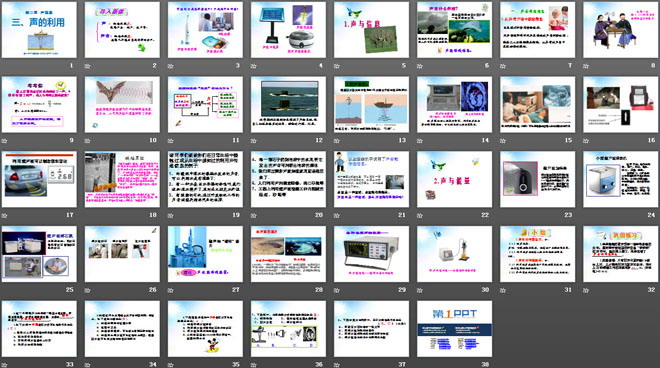Select slide 32 thumbnail 巩固练习

tap(621, 254)
